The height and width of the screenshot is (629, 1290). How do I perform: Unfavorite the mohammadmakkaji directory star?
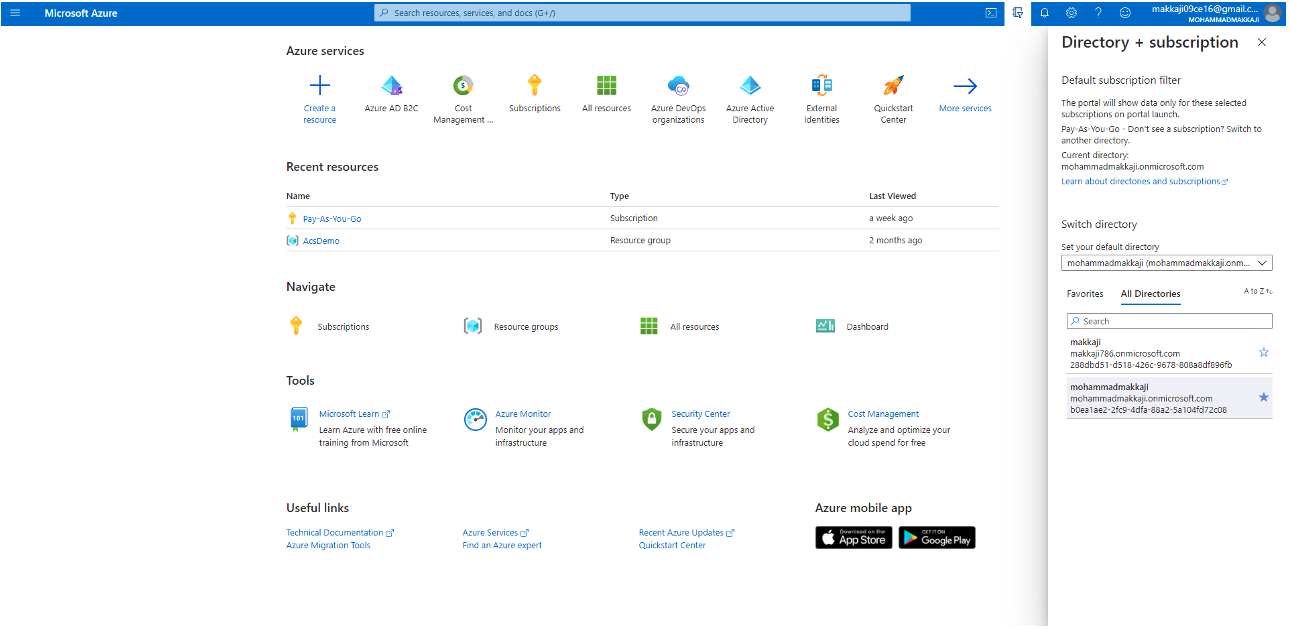point(1263,397)
